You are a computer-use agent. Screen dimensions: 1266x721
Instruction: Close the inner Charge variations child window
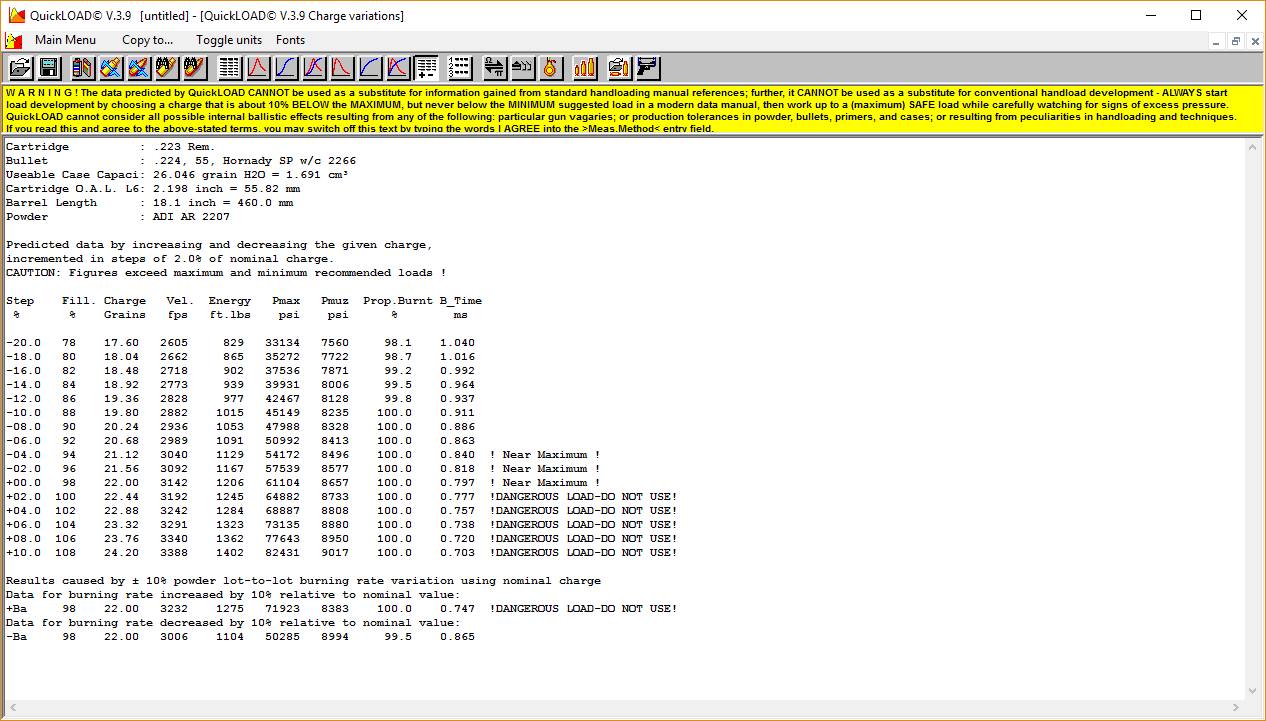pos(1254,41)
